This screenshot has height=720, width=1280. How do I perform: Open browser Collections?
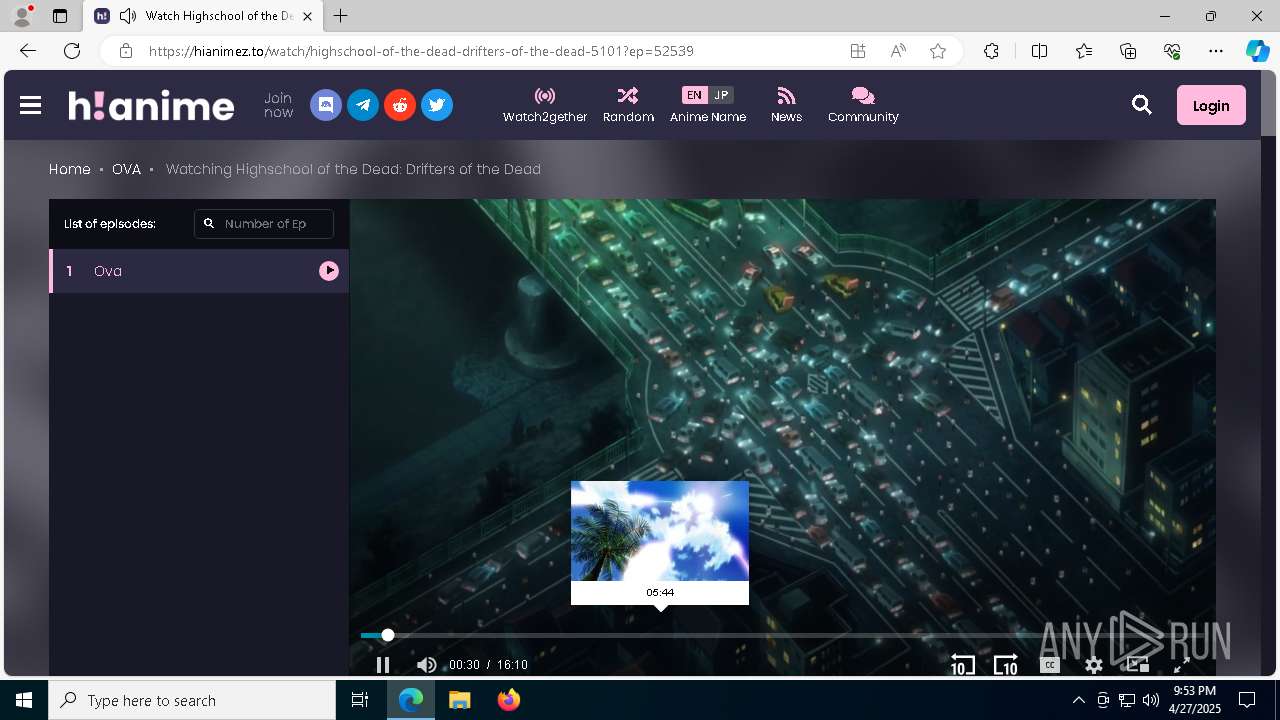1128,51
